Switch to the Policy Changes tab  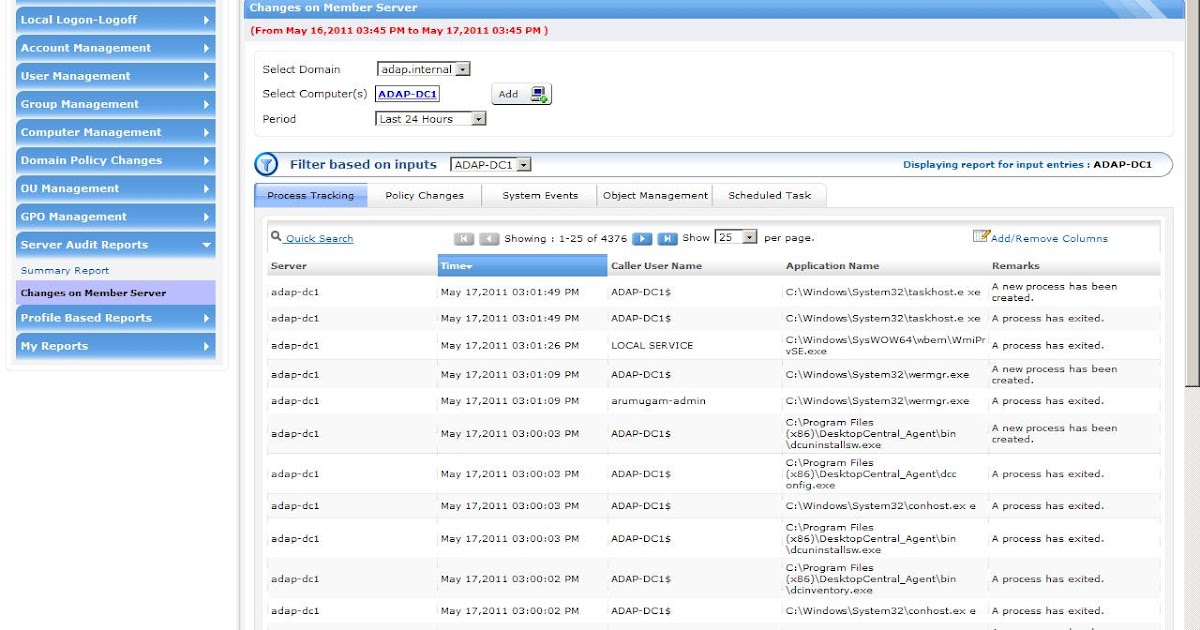[425, 195]
